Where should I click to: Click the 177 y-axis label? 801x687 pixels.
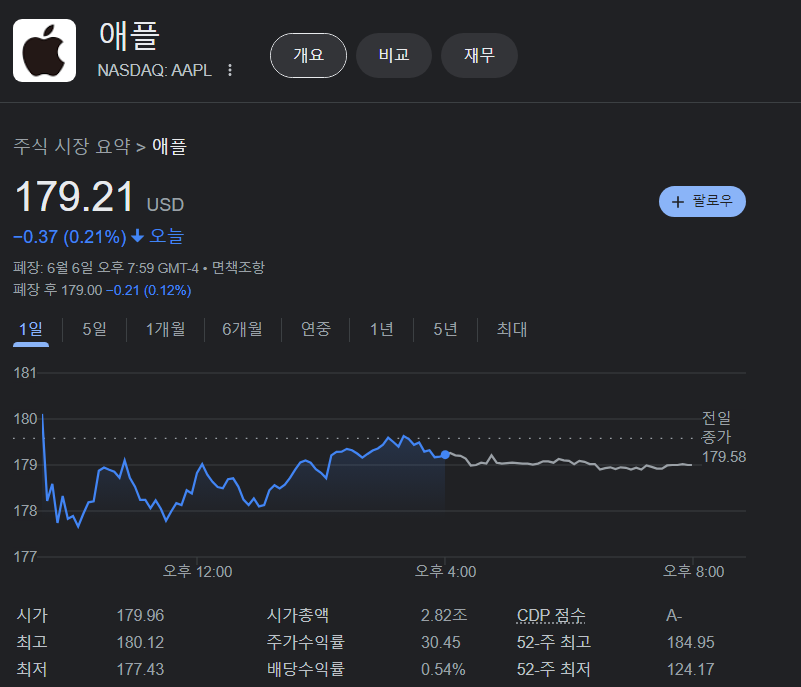[25, 557]
